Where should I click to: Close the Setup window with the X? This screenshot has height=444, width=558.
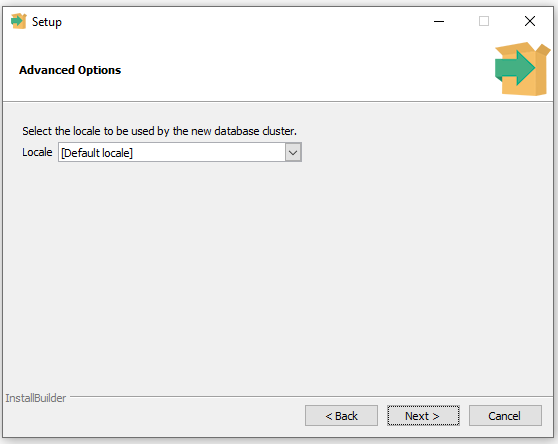point(530,21)
